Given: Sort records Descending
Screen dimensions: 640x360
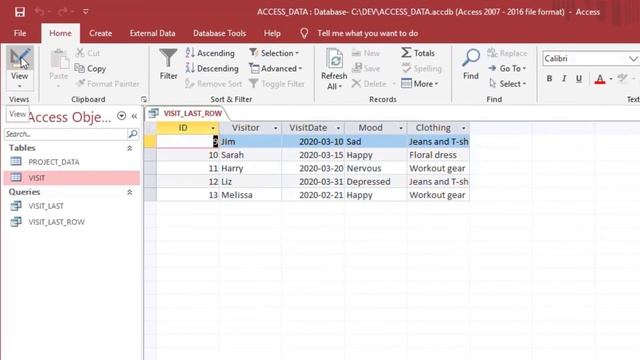Looking at the screenshot, I should point(212,69).
